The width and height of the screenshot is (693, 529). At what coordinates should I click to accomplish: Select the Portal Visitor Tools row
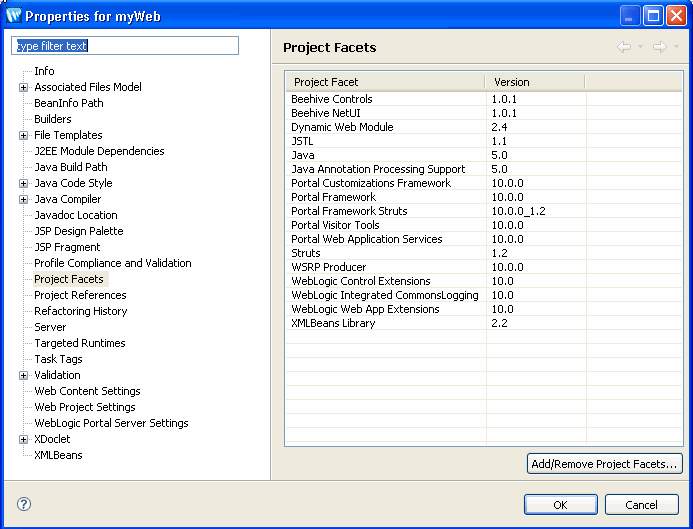click(x=484, y=225)
